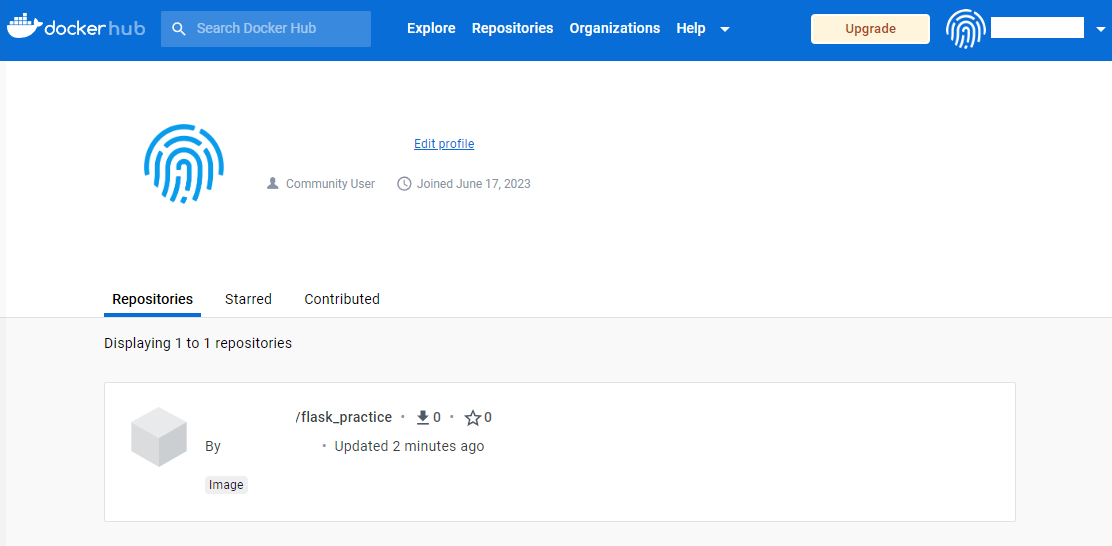Click the Updated 2 minutes ago text
Image resolution: width=1112 pixels, height=546 pixels.
(x=409, y=447)
